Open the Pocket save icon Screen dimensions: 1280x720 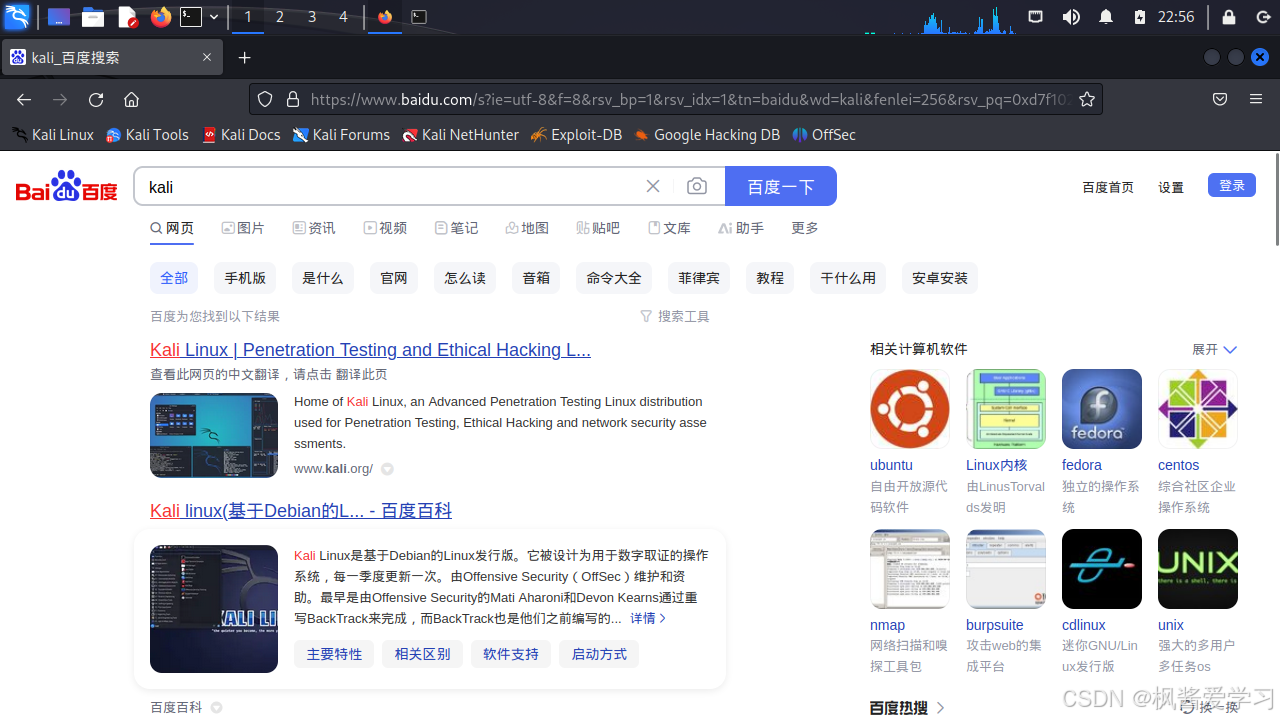coord(1220,99)
